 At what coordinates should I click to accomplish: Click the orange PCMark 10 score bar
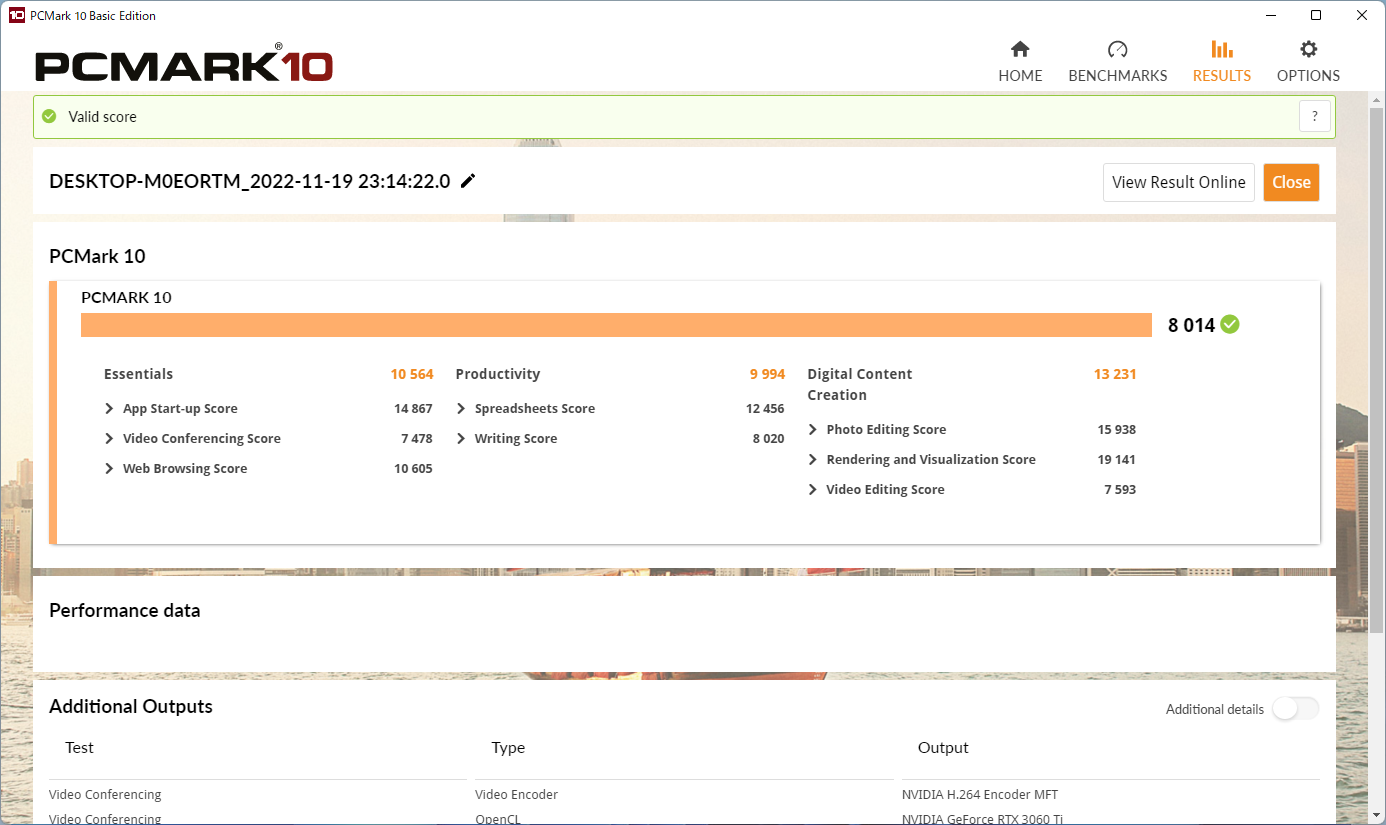(x=616, y=325)
